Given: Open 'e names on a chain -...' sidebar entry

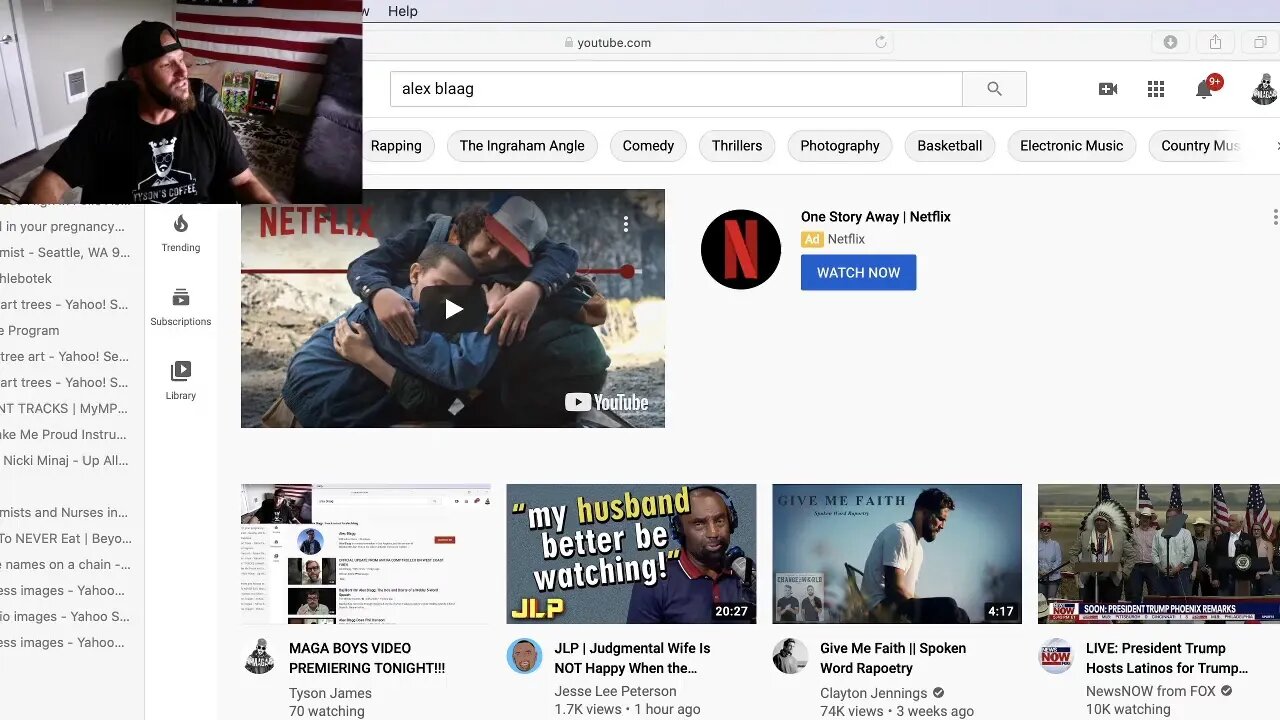Looking at the screenshot, I should (66, 564).
